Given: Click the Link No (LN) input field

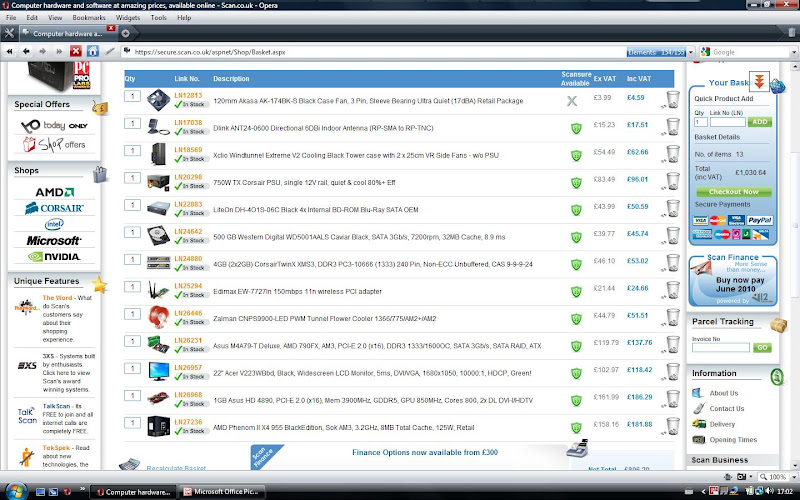Looking at the screenshot, I should (728, 122).
